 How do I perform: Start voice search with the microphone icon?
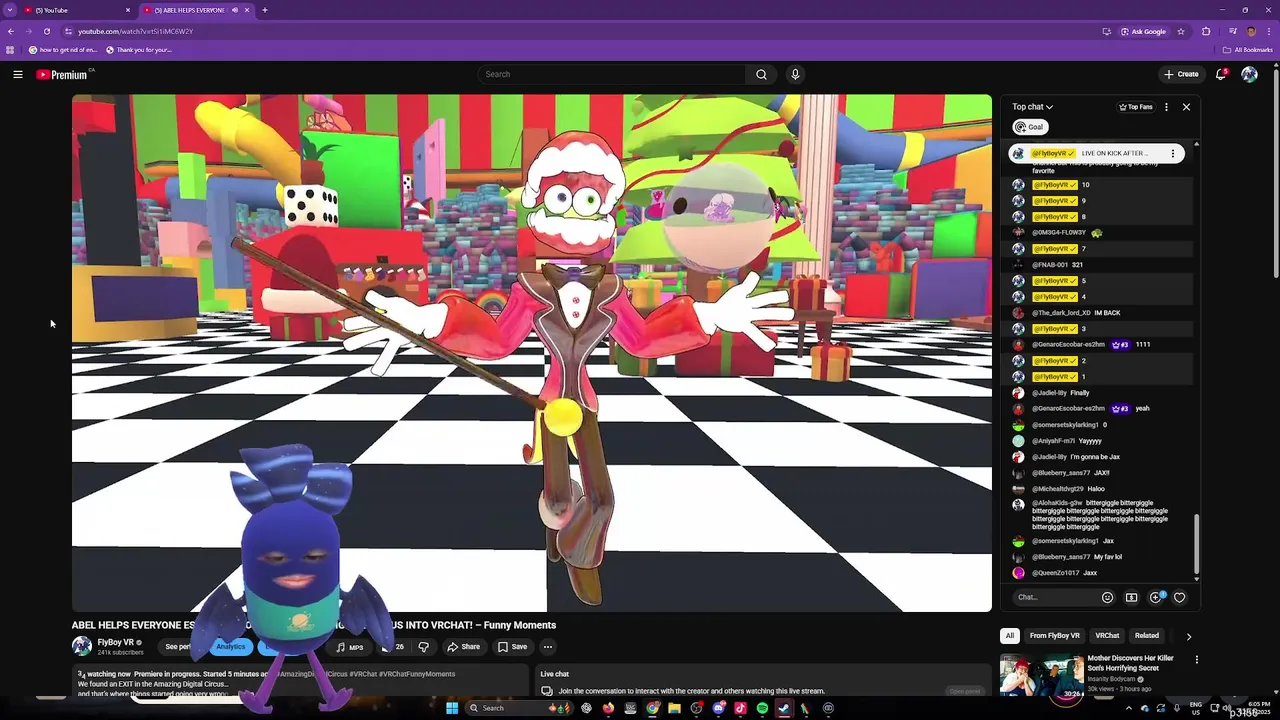795,74
